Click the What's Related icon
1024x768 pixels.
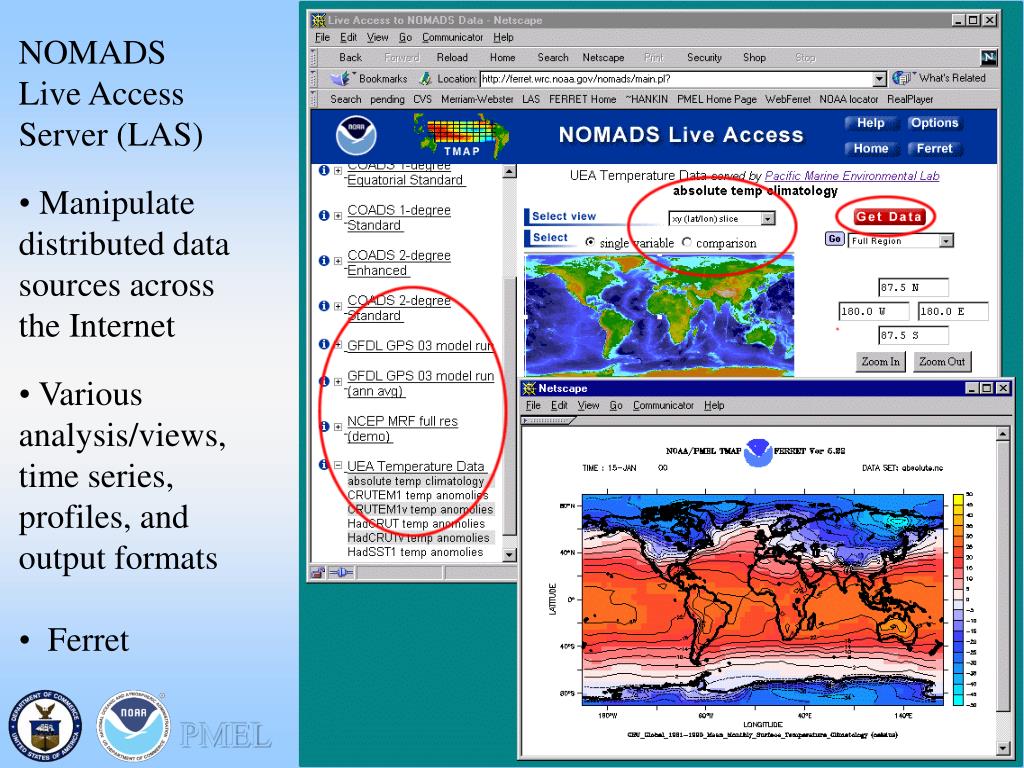click(902, 78)
